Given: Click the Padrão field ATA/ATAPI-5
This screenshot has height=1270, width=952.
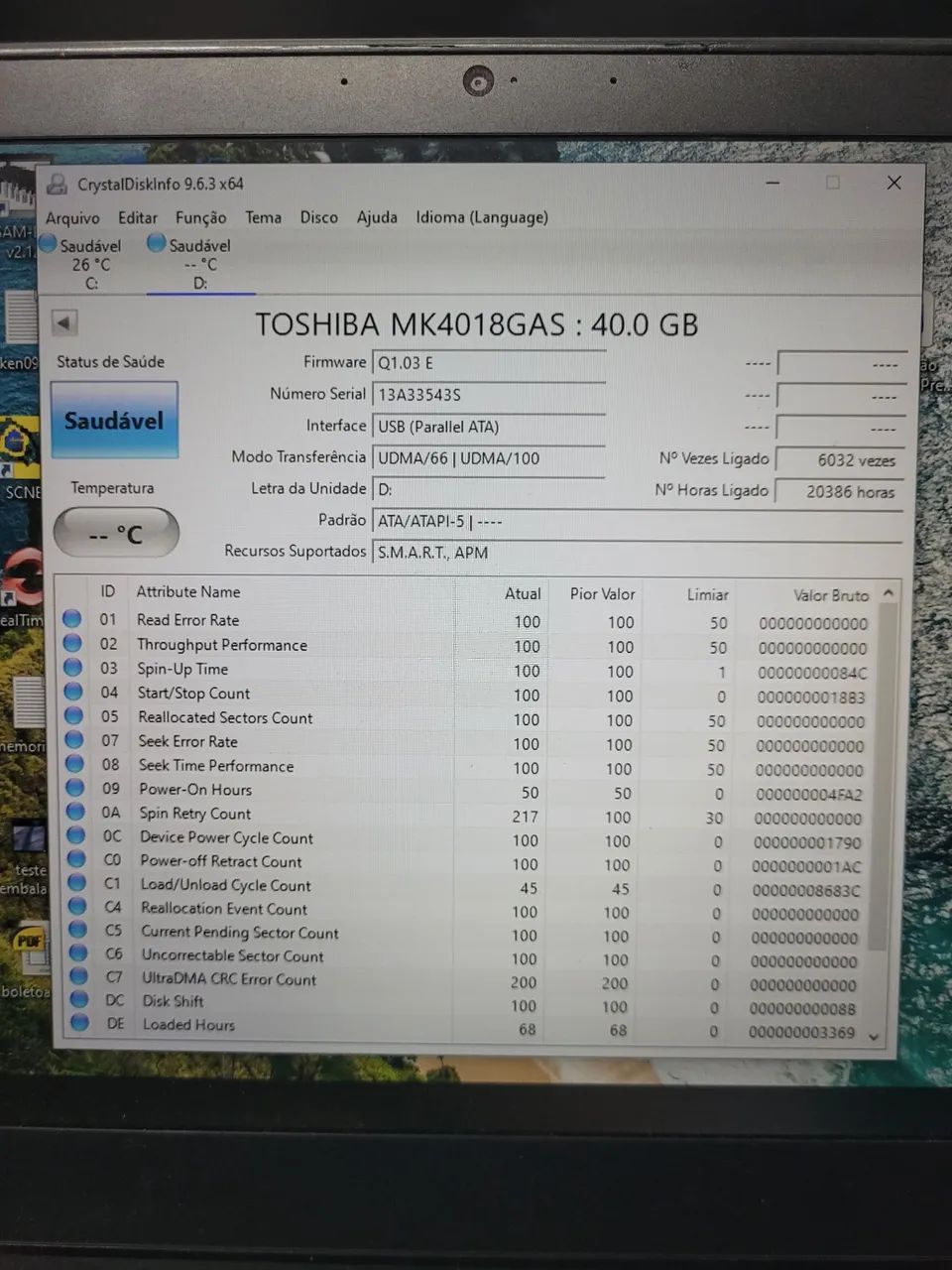Looking at the screenshot, I should (637, 521).
